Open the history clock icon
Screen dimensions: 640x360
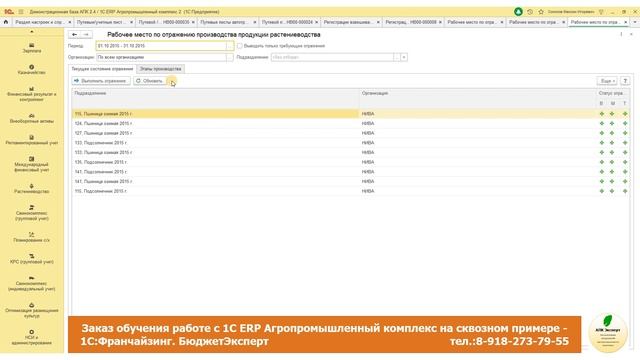(x=530, y=12)
